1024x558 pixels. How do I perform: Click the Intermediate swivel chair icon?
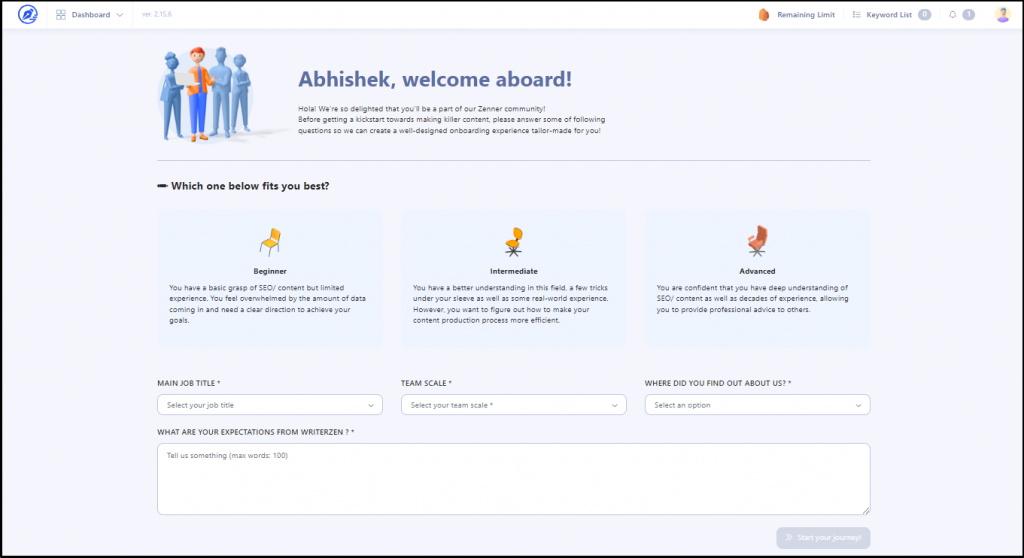click(x=514, y=242)
